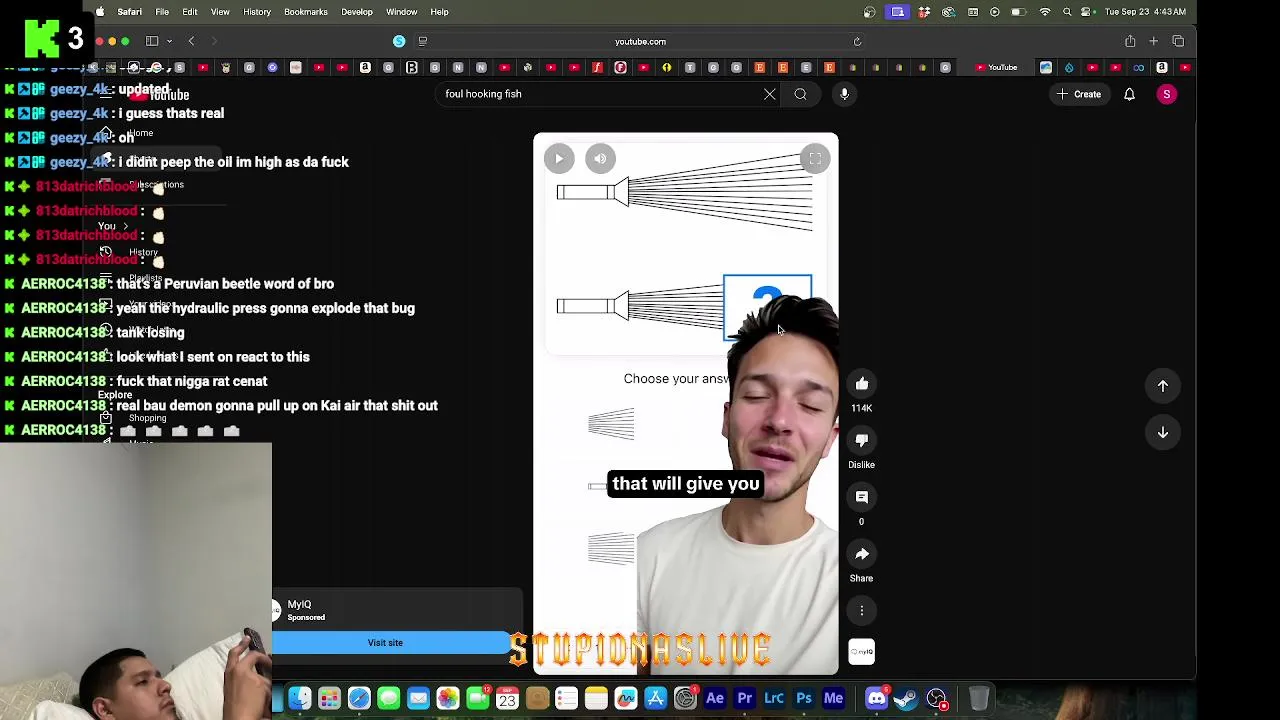Open the MyIQ sponsor channel name
Image resolution: width=1280 pixels, height=720 pixels.
tap(299, 604)
